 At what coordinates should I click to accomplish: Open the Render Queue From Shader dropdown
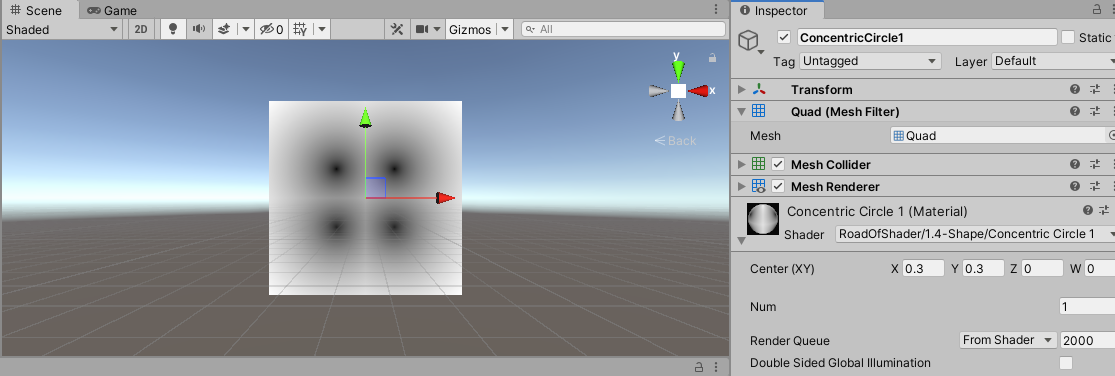[1008, 340]
